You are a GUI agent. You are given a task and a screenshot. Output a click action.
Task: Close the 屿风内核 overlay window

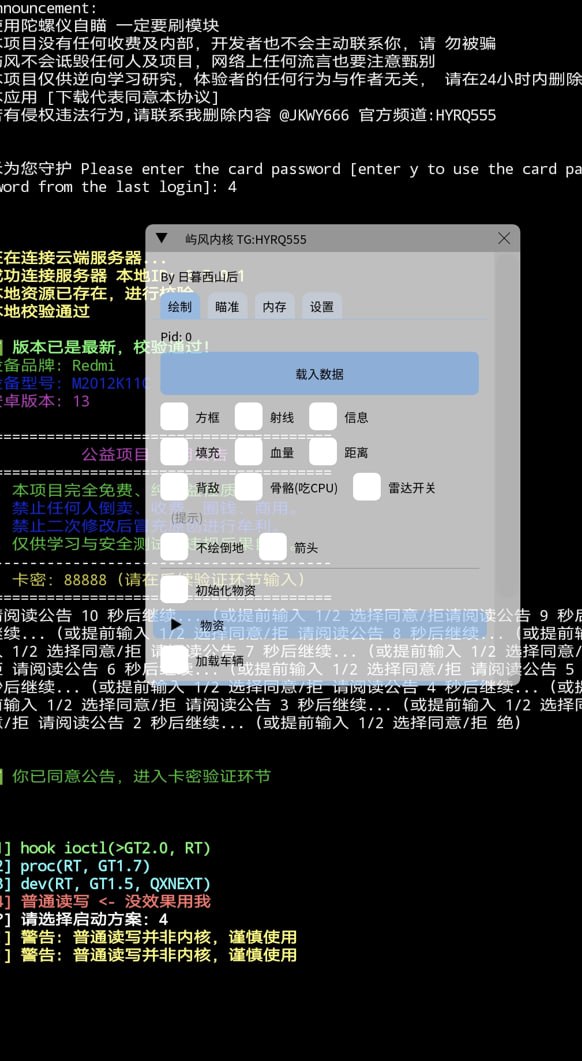pos(504,238)
